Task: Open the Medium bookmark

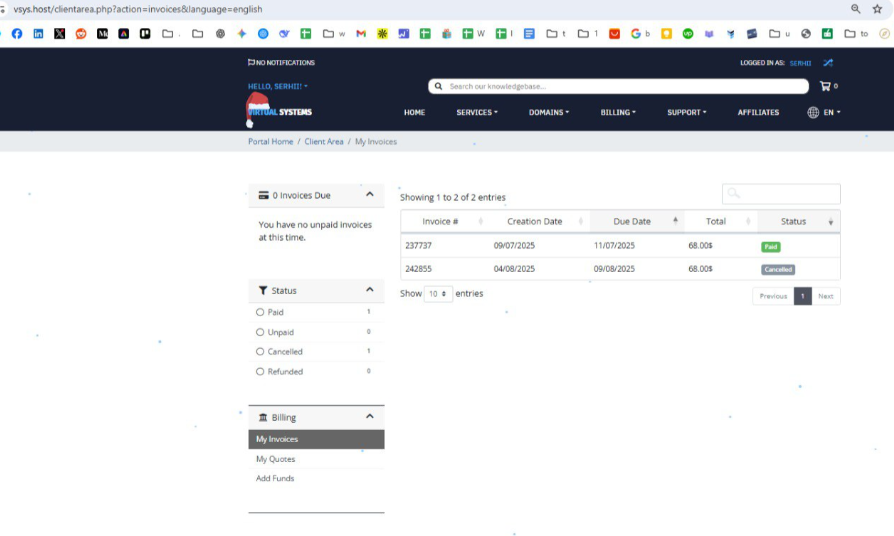Action: tap(102, 34)
